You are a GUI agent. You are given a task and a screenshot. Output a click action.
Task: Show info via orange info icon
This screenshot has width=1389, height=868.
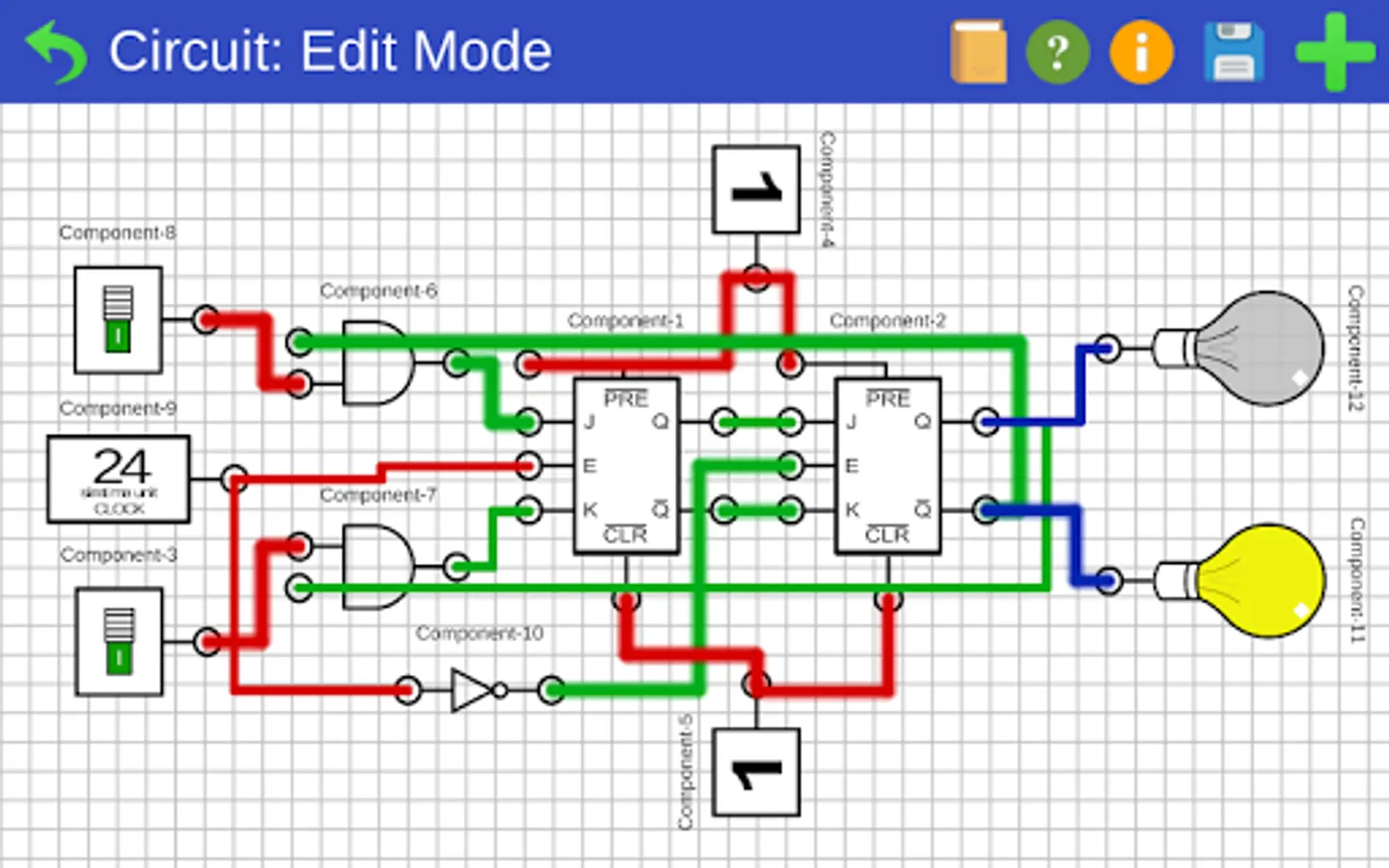1141,51
